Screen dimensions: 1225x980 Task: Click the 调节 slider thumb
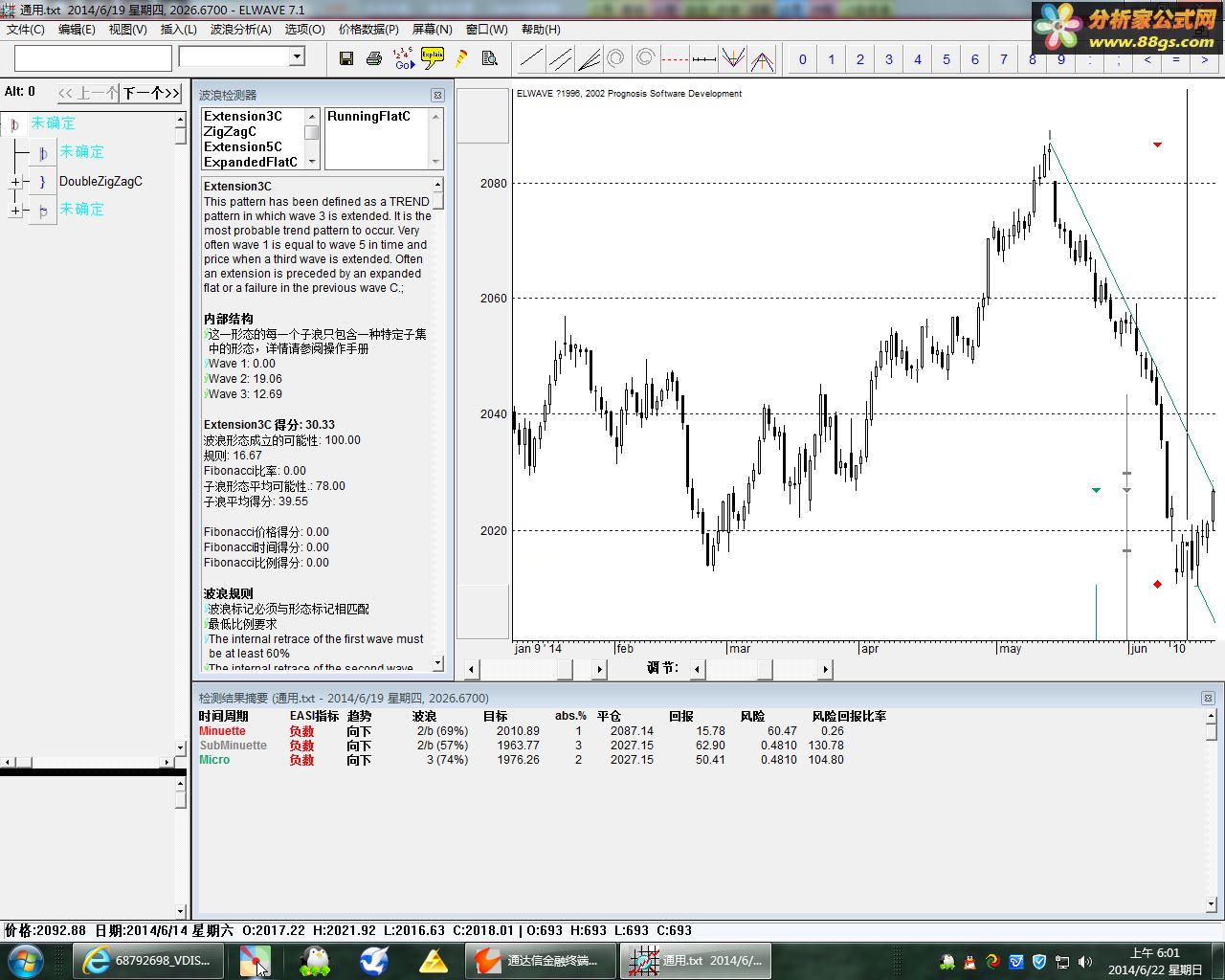tap(765, 669)
